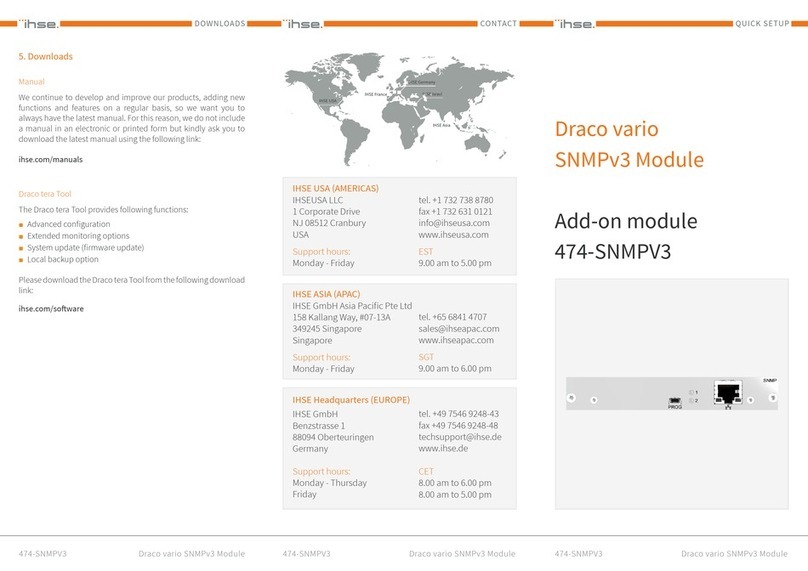
Task: Click '9.00 am to 6.00 pm' Asia hours
Action: pyautogui.click(x=455, y=368)
